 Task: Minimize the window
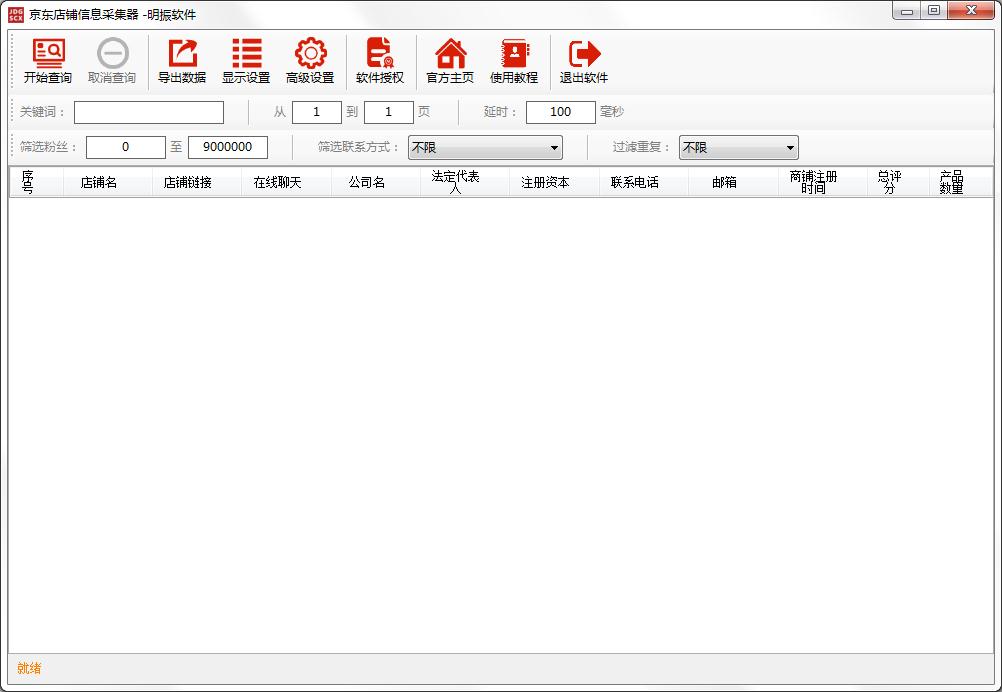907,11
